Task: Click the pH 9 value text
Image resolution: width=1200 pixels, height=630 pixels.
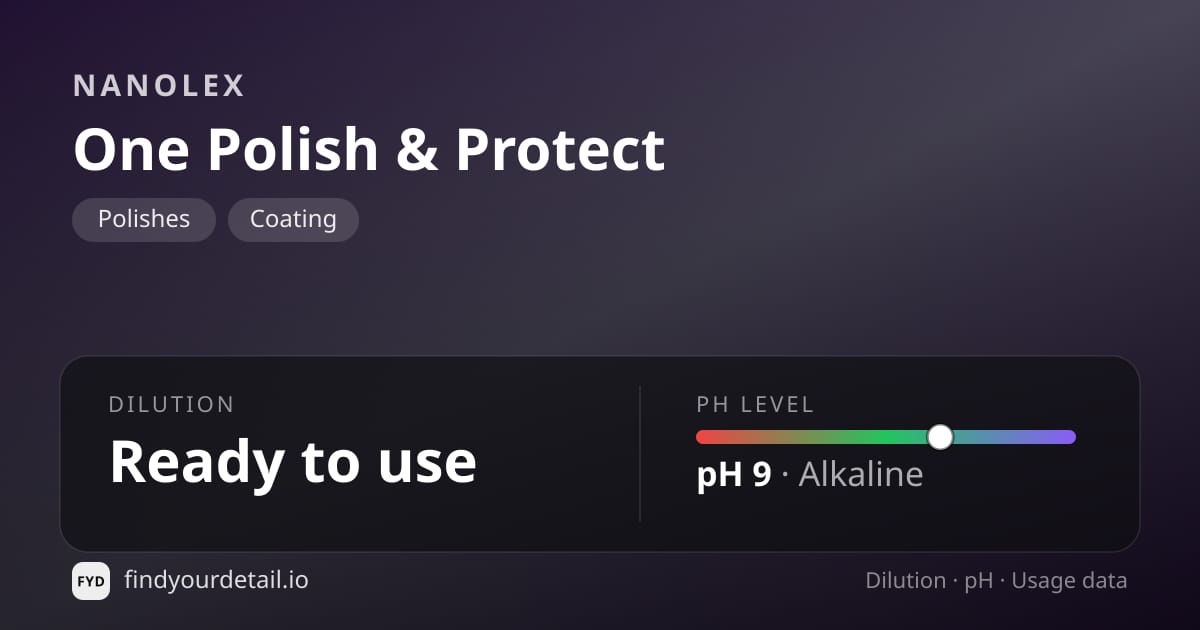Action: point(734,474)
